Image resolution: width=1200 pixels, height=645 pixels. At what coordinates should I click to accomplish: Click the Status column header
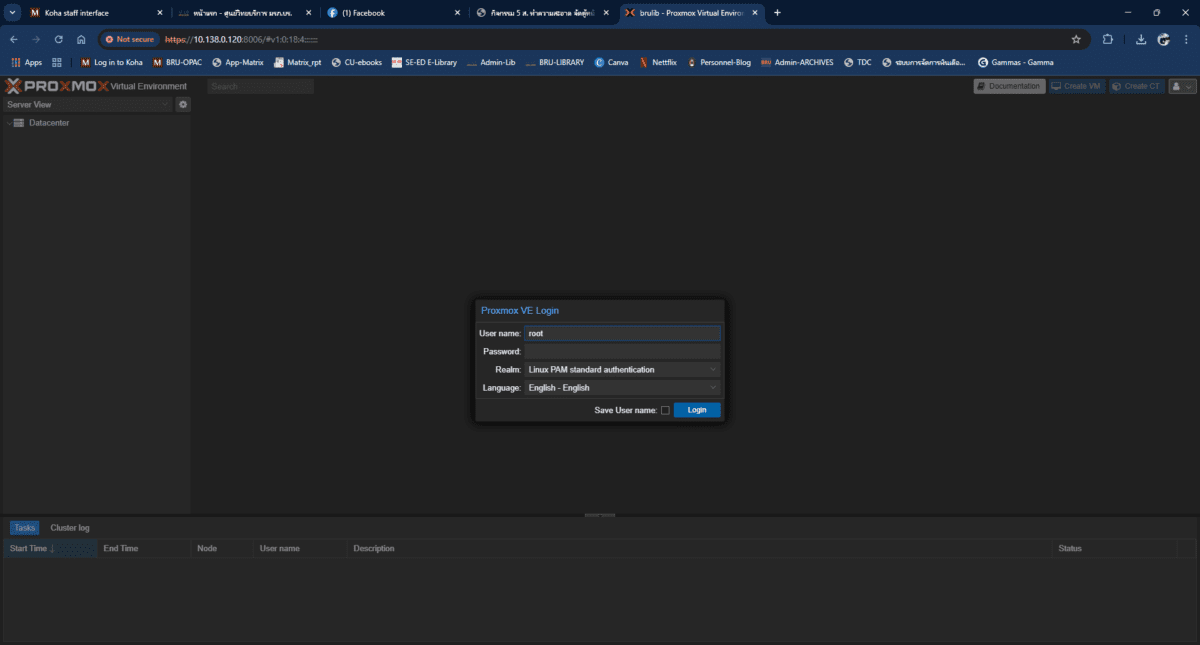(x=1115, y=548)
